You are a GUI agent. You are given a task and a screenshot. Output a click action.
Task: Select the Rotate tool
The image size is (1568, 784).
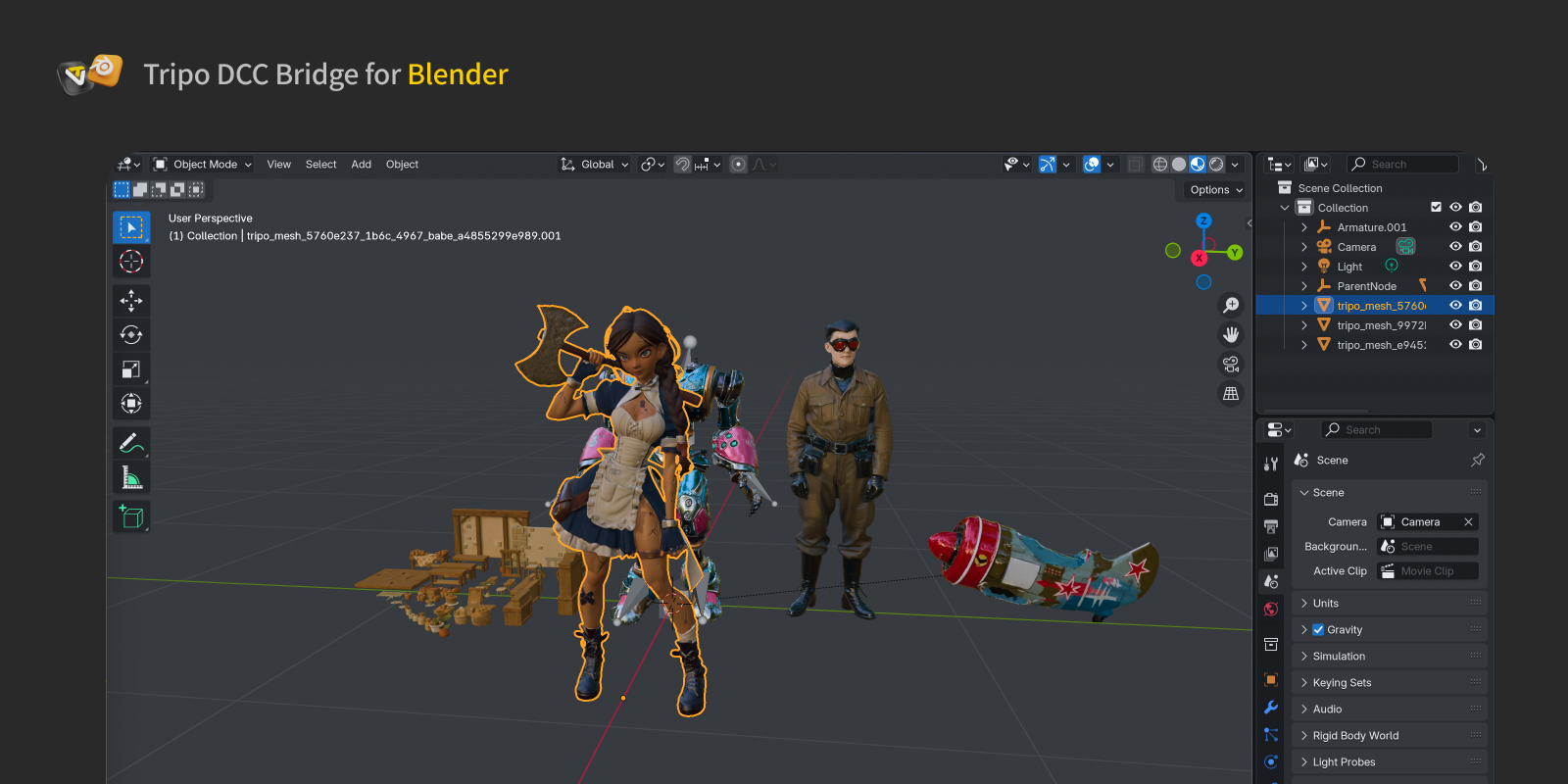[131, 335]
